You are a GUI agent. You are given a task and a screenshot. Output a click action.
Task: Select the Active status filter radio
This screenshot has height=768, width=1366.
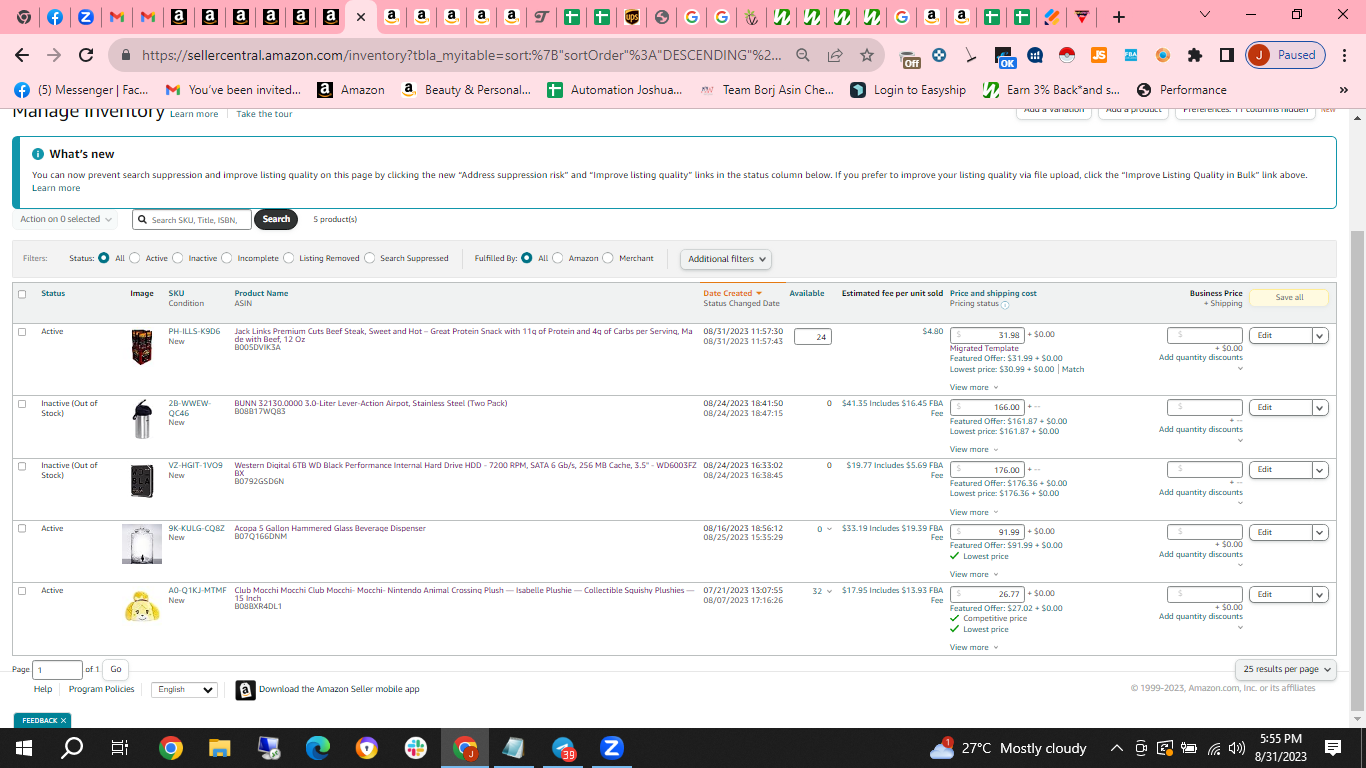(x=135, y=258)
